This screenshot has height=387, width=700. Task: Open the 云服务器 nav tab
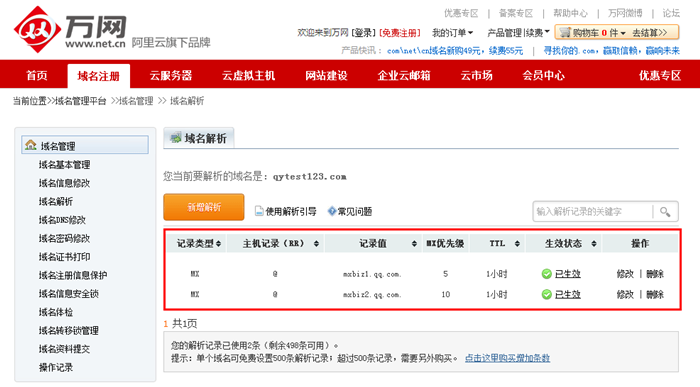(171, 75)
